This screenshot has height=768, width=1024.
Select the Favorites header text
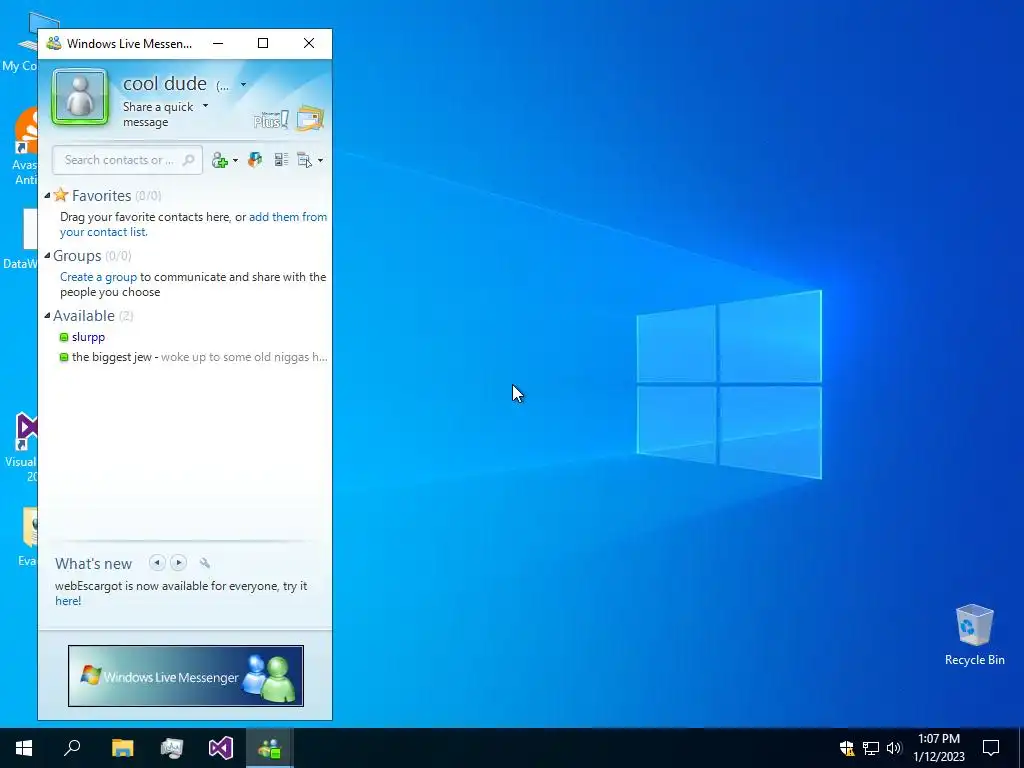tap(101, 196)
